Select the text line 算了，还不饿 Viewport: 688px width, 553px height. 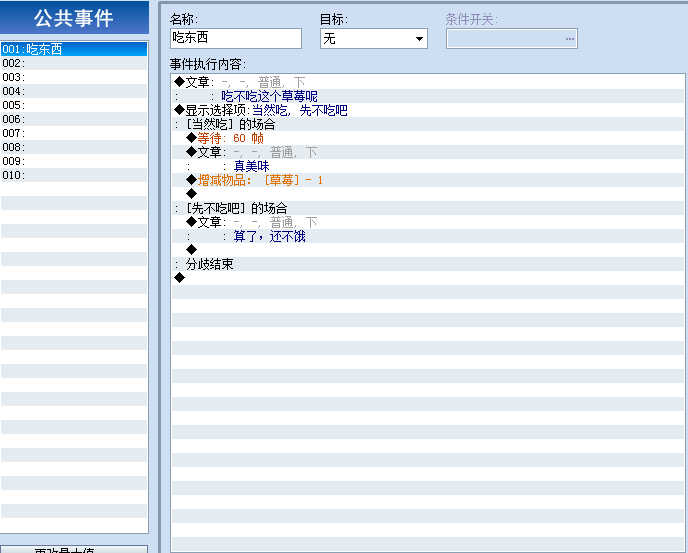click(428, 236)
